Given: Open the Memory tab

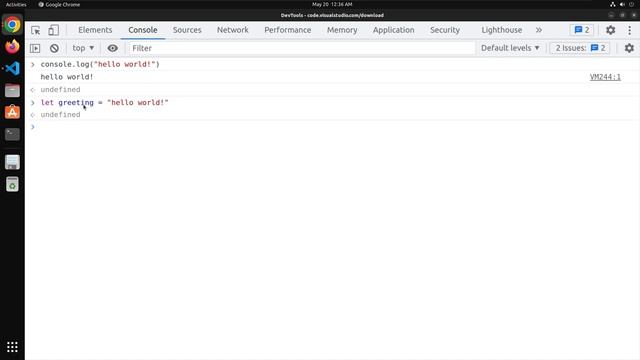Looking at the screenshot, I should (x=342, y=30).
